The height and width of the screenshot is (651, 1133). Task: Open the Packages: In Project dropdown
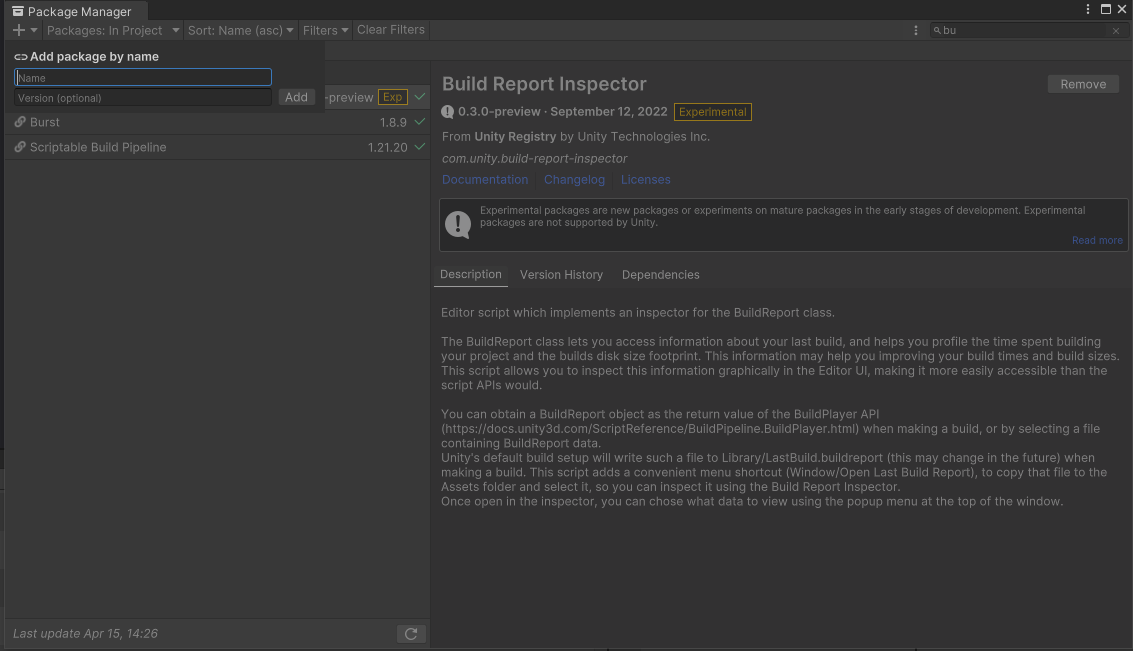click(x=112, y=30)
